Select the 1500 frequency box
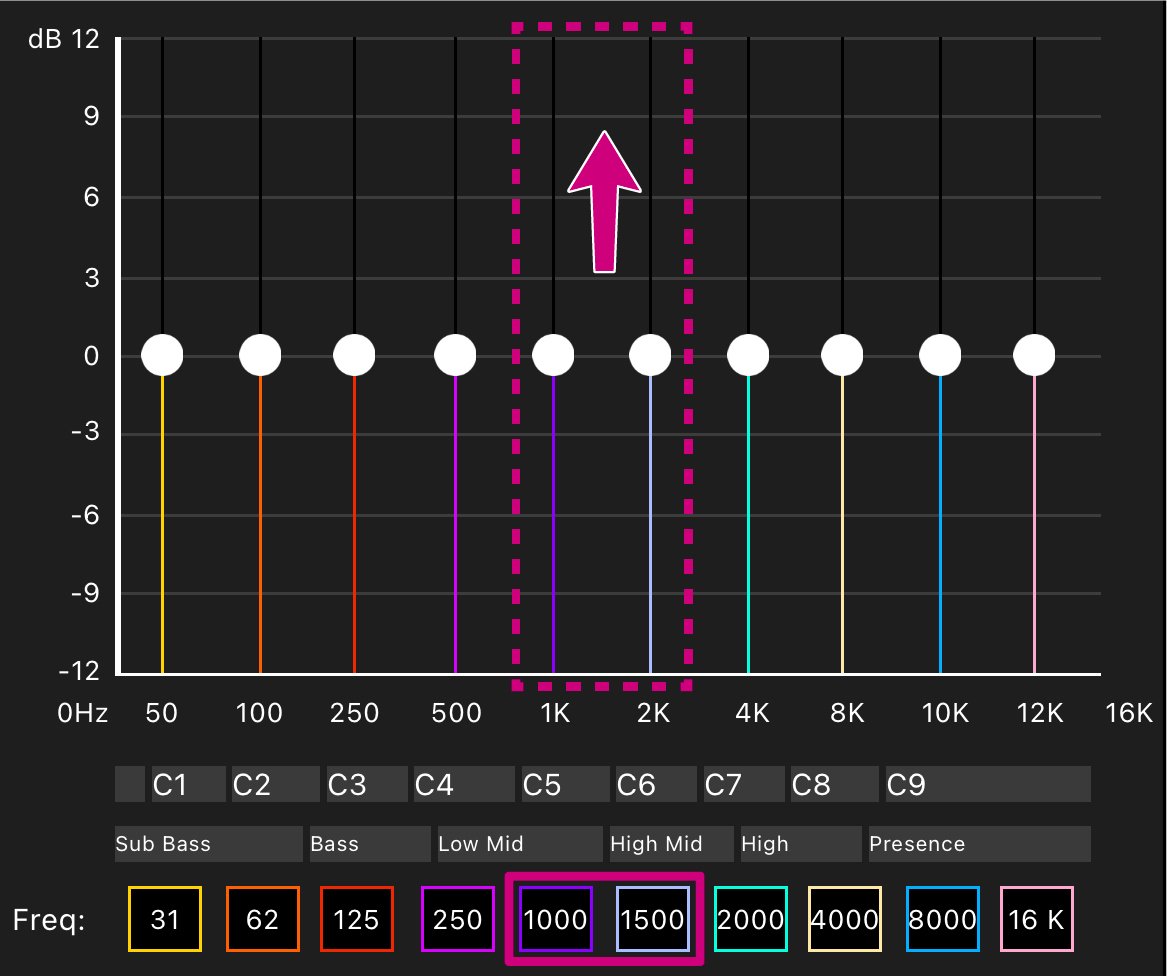Screen dimensions: 1167x976 653,919
